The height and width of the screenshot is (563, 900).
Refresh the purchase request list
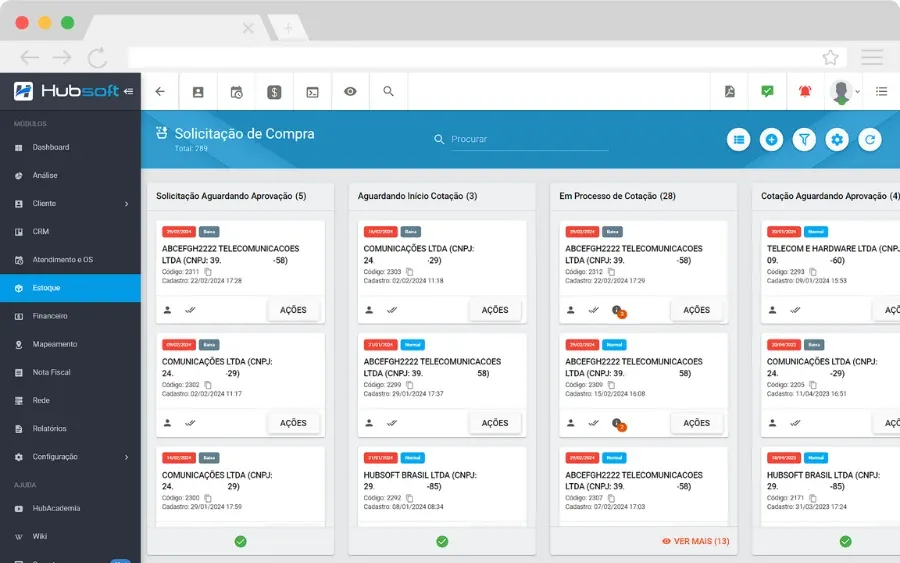(870, 139)
